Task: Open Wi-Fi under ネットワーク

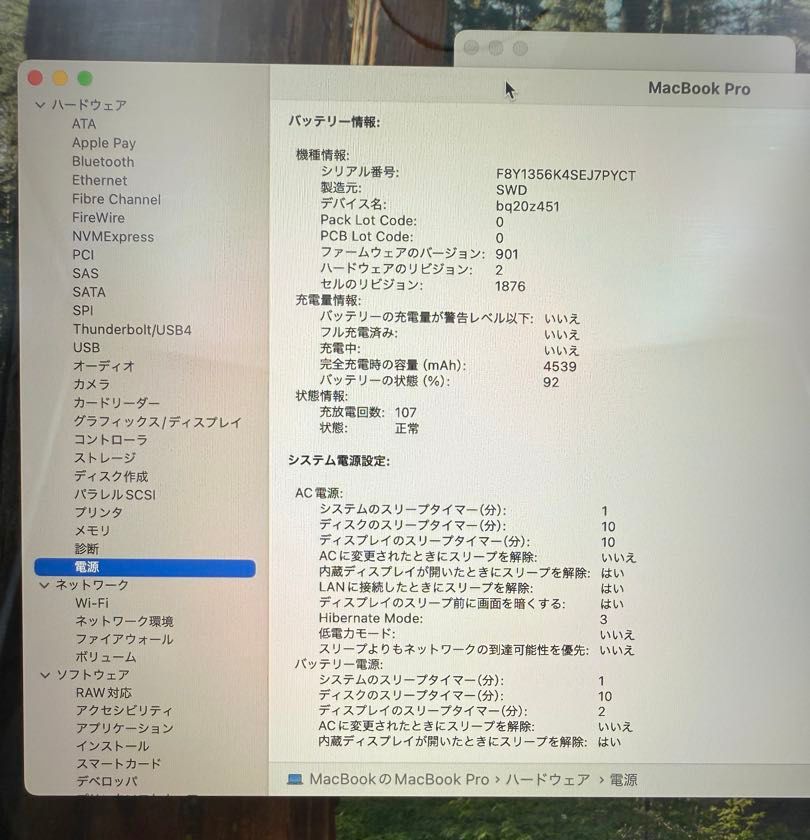Action: click(92, 603)
